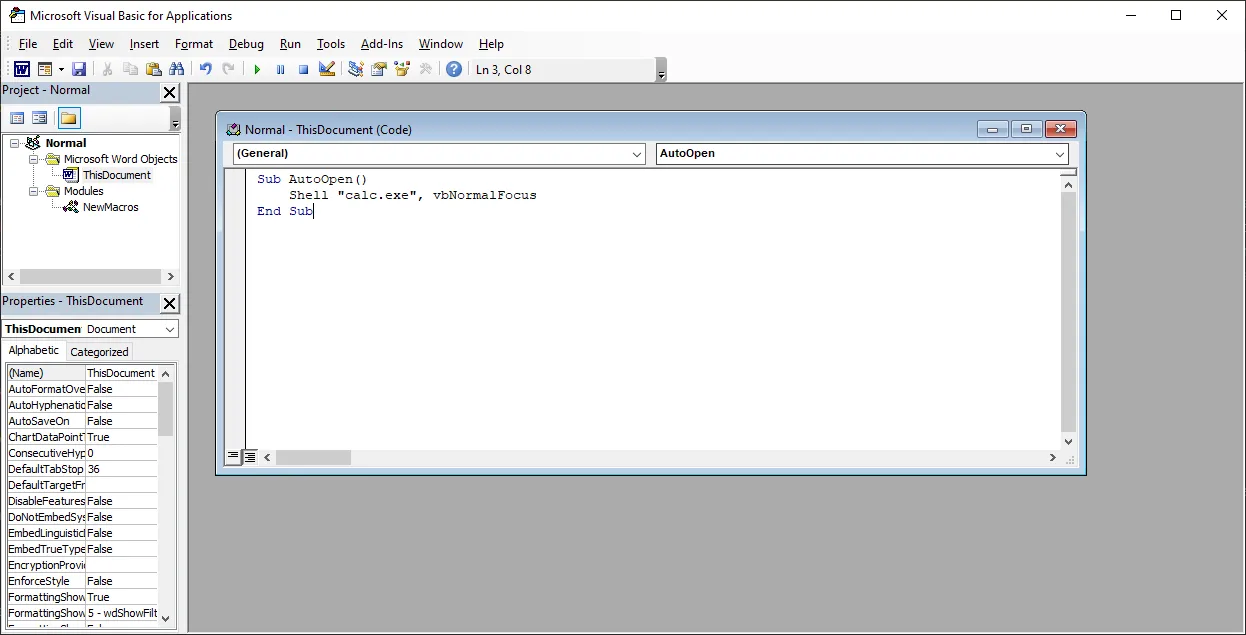This screenshot has height=635, width=1246.
Task: Switch to the Categorized properties tab
Action: 99,352
